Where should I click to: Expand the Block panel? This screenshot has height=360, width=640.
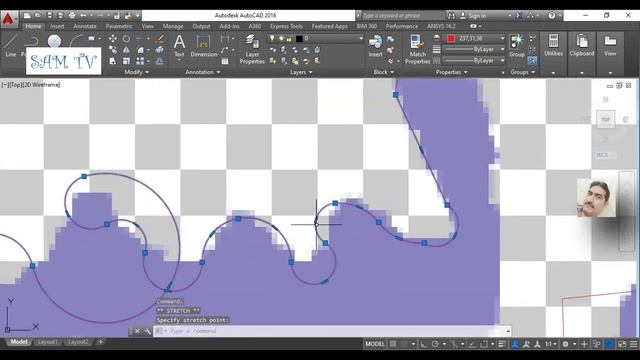[384, 72]
